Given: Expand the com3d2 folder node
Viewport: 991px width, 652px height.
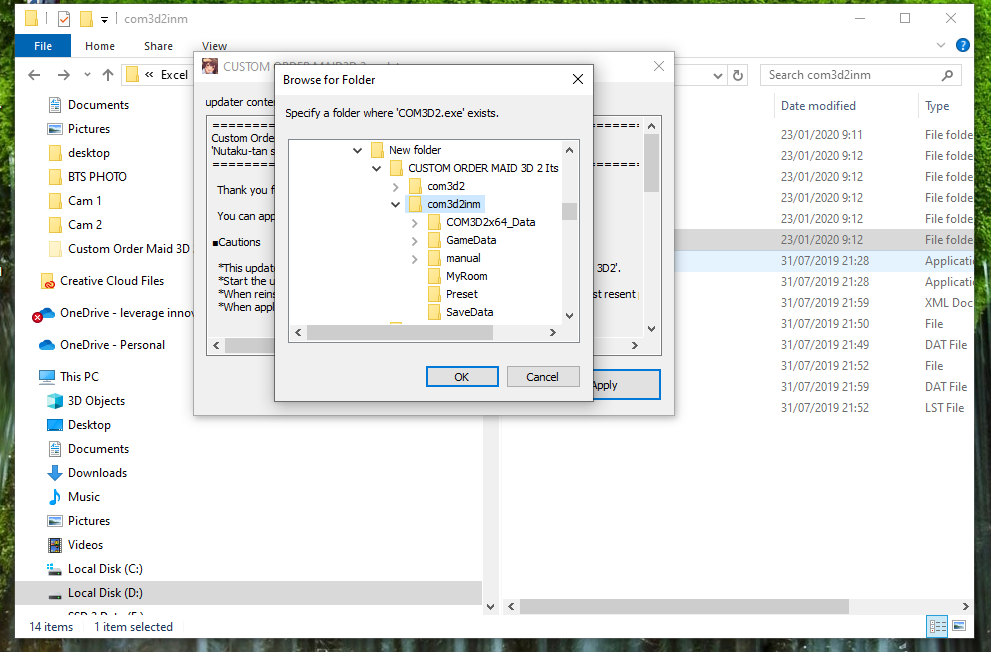Looking at the screenshot, I should [396, 186].
